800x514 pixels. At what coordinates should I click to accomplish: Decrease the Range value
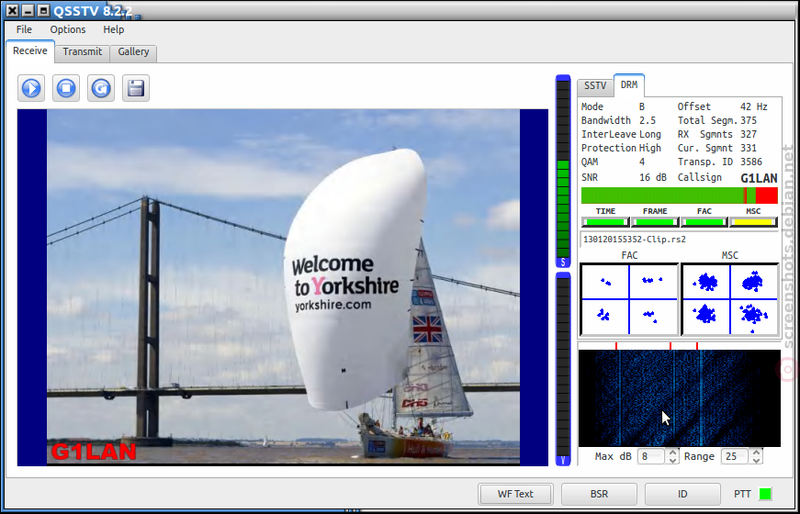tap(757, 460)
